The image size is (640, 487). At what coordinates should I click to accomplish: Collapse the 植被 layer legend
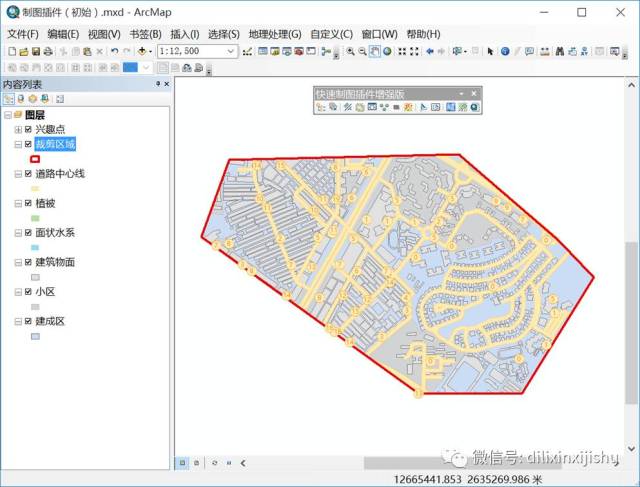coord(18,203)
